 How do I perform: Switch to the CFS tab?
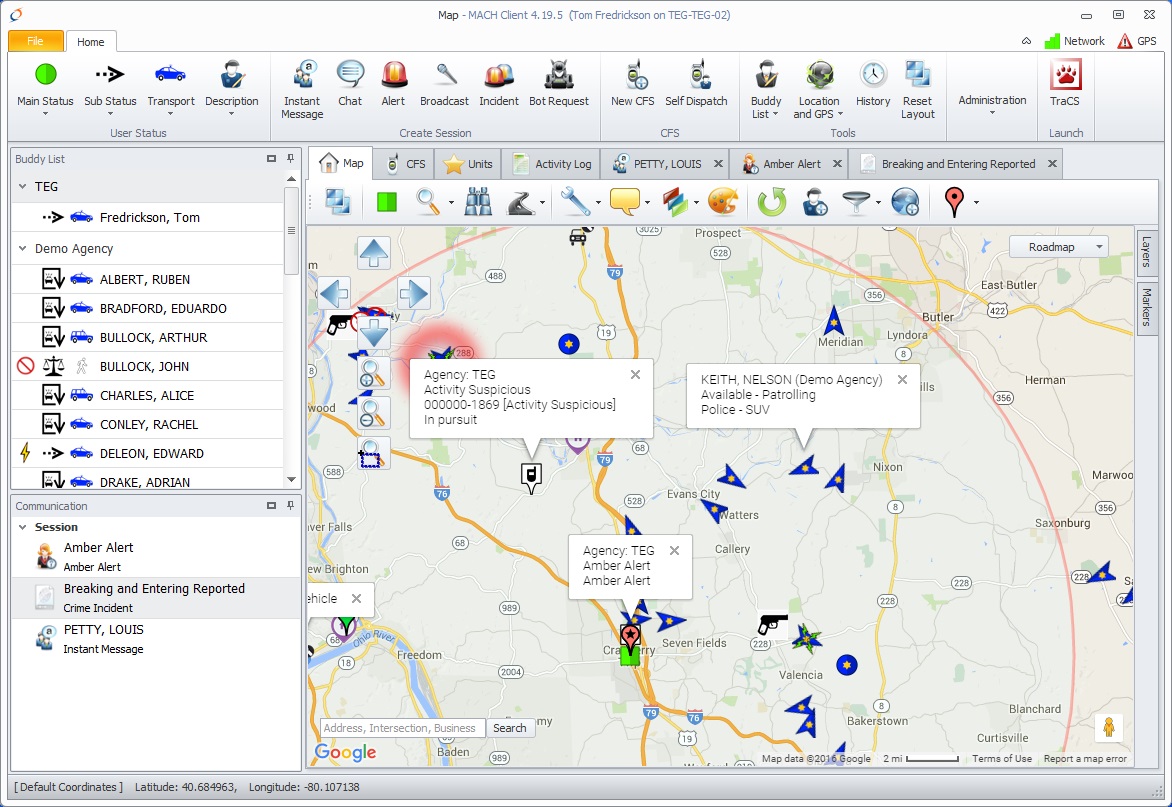[406, 164]
